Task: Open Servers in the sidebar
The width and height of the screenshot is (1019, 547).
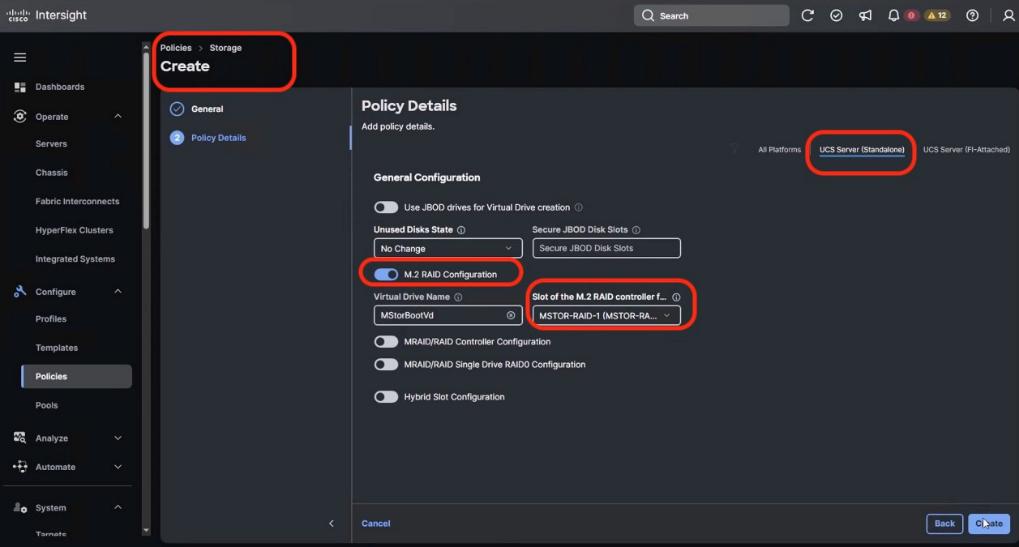Action: click(51, 144)
